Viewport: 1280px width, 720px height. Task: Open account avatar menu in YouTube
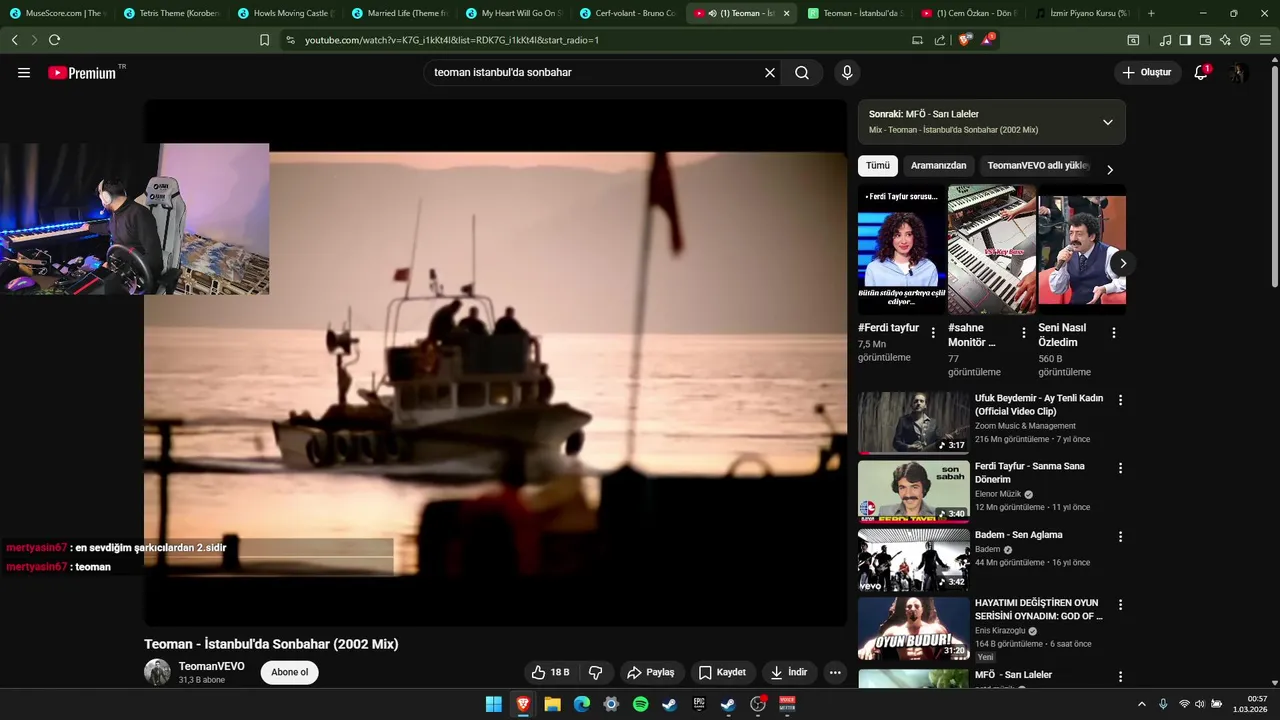tap(1238, 73)
